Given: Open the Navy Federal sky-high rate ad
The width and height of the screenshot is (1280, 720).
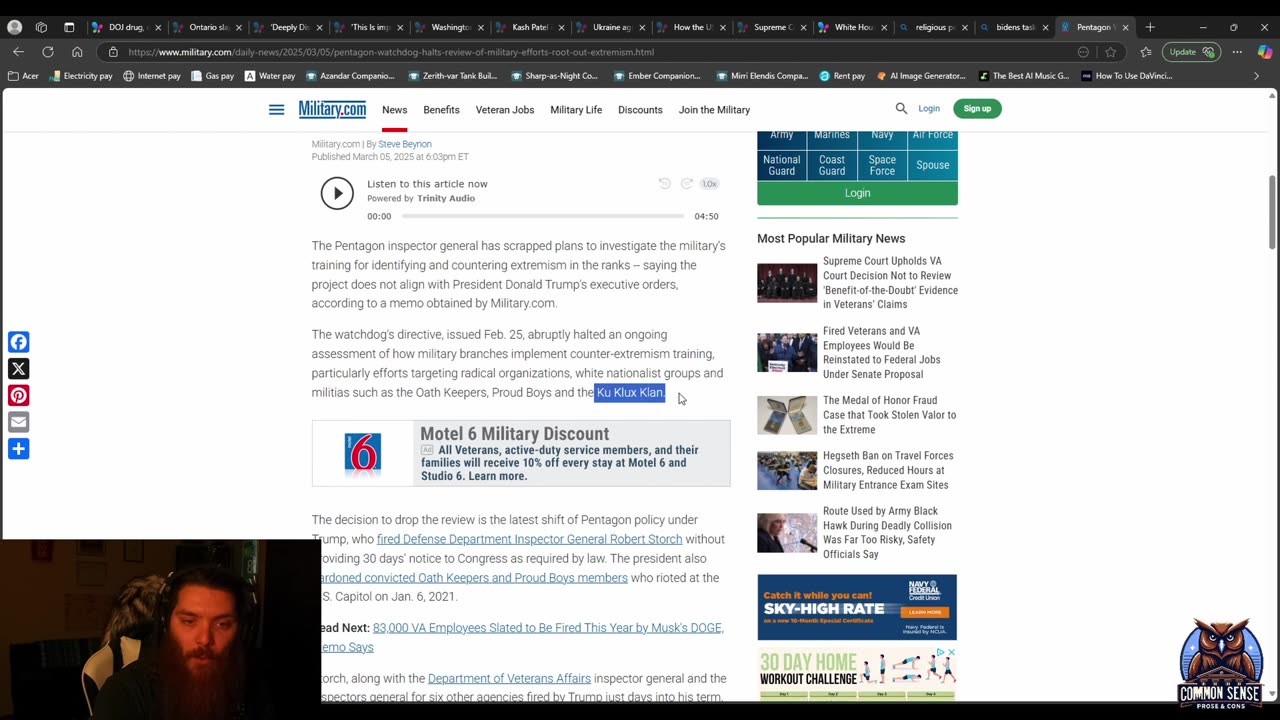Looking at the screenshot, I should click(857, 607).
